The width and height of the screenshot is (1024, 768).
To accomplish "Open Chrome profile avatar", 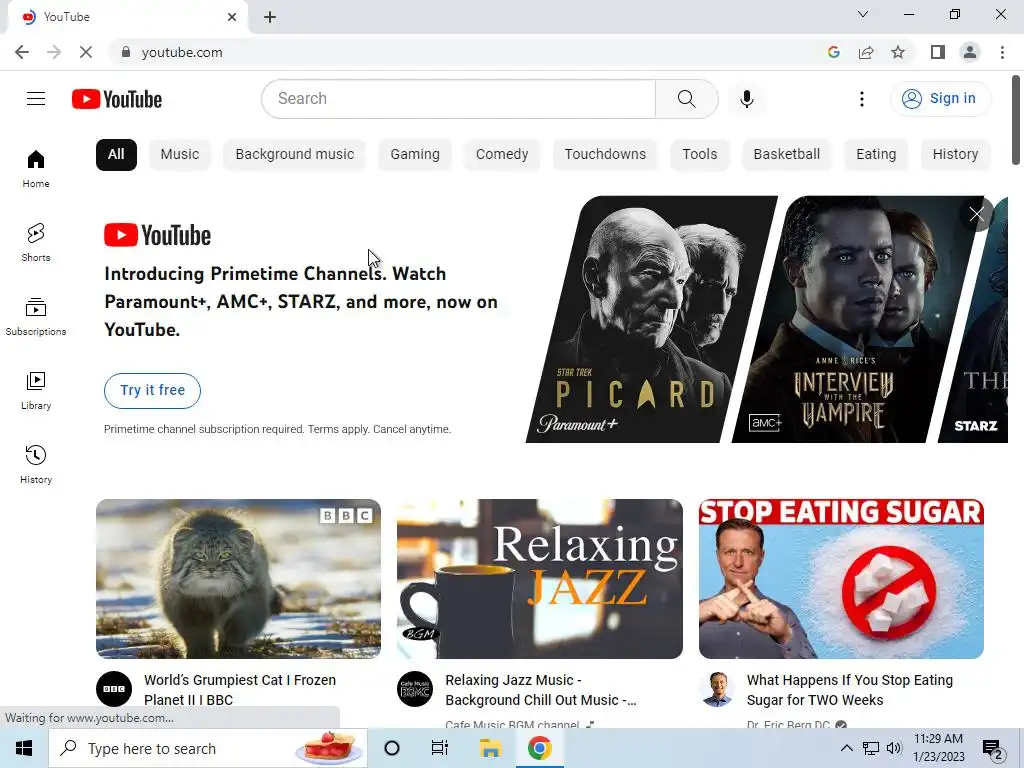I will tap(970, 52).
